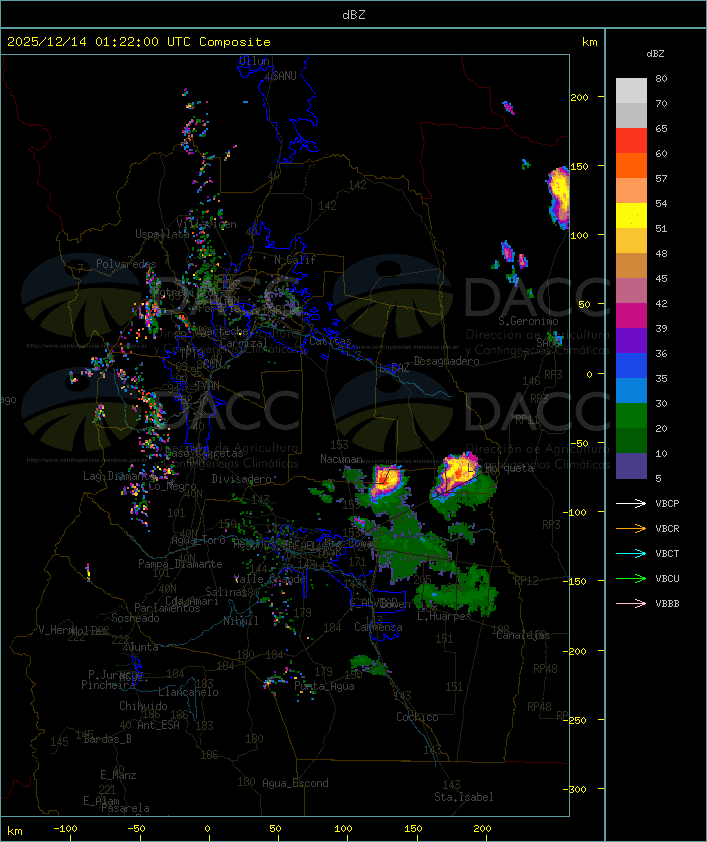707x842 pixels.
Task: Pick the magenta 39-42 dBZ swatch
Action: click(x=631, y=316)
